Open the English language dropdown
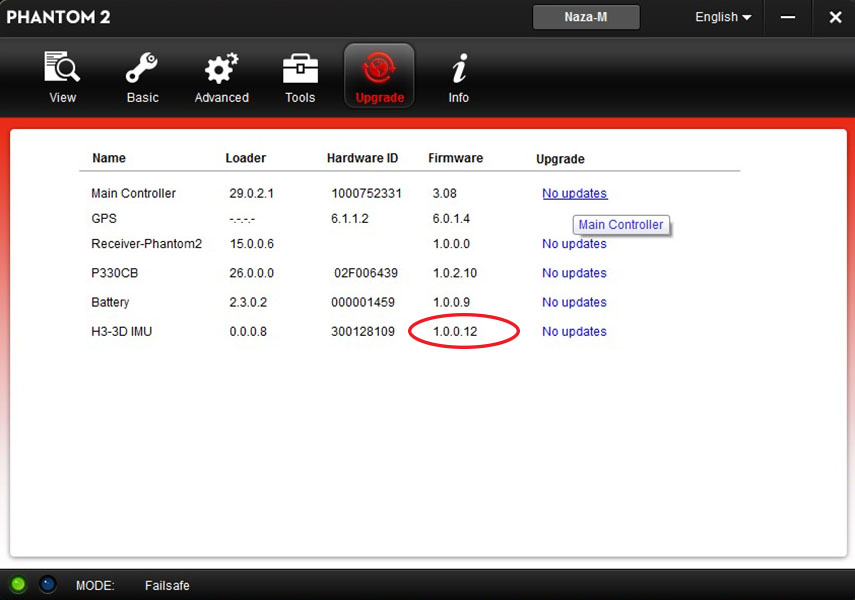The image size is (855, 600). (x=723, y=17)
